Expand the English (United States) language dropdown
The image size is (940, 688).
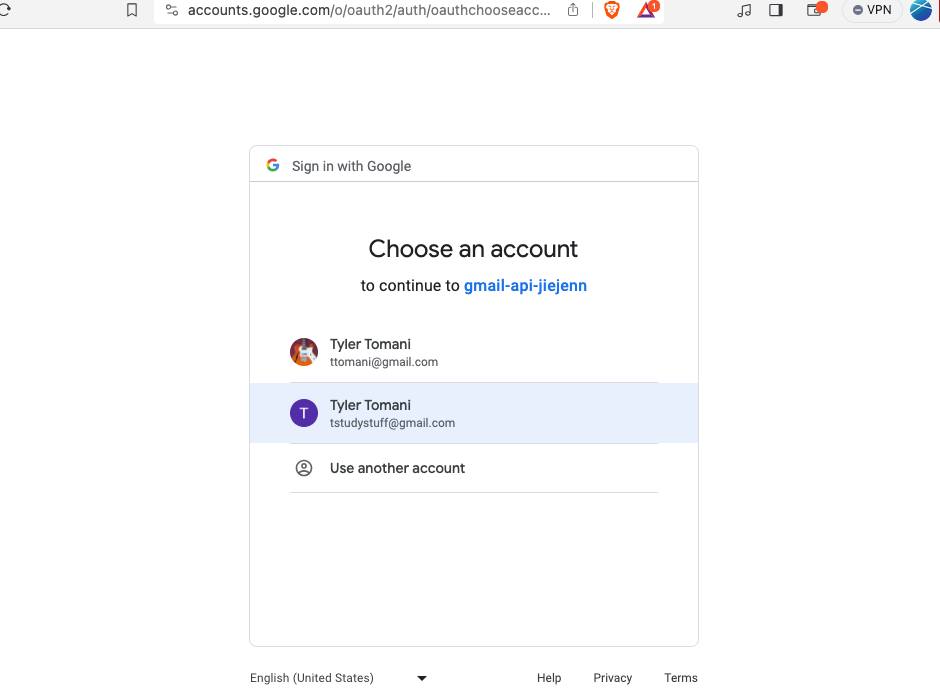[x=339, y=678]
